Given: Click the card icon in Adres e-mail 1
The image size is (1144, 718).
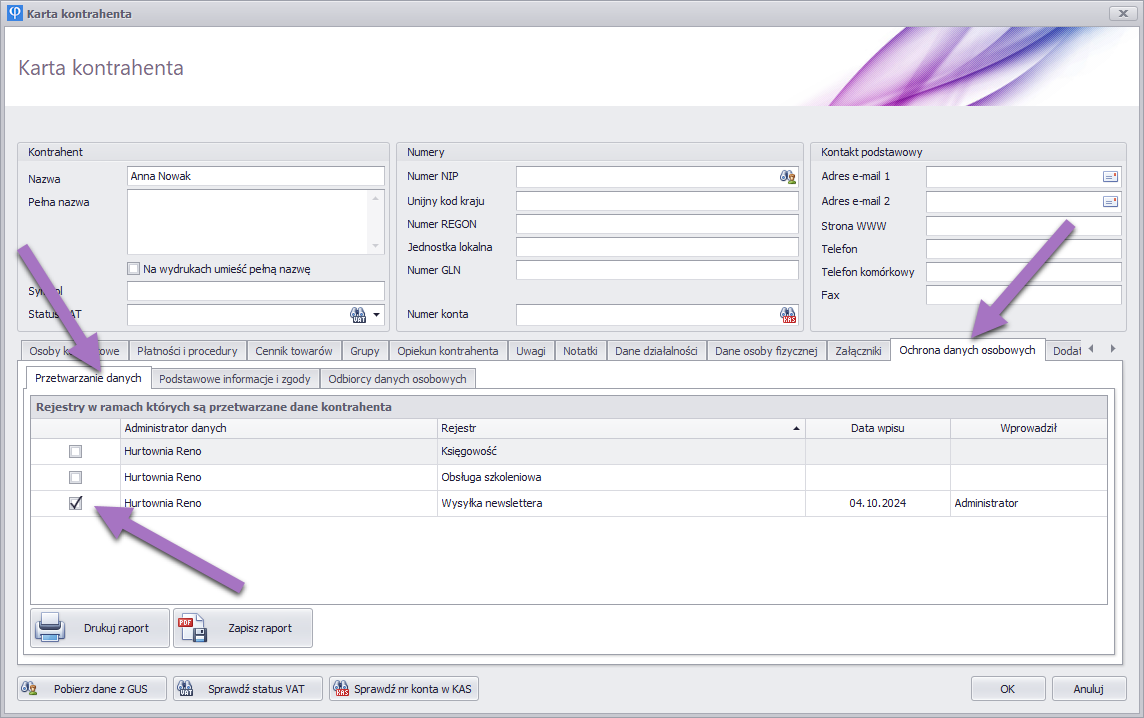Looking at the screenshot, I should [1110, 177].
